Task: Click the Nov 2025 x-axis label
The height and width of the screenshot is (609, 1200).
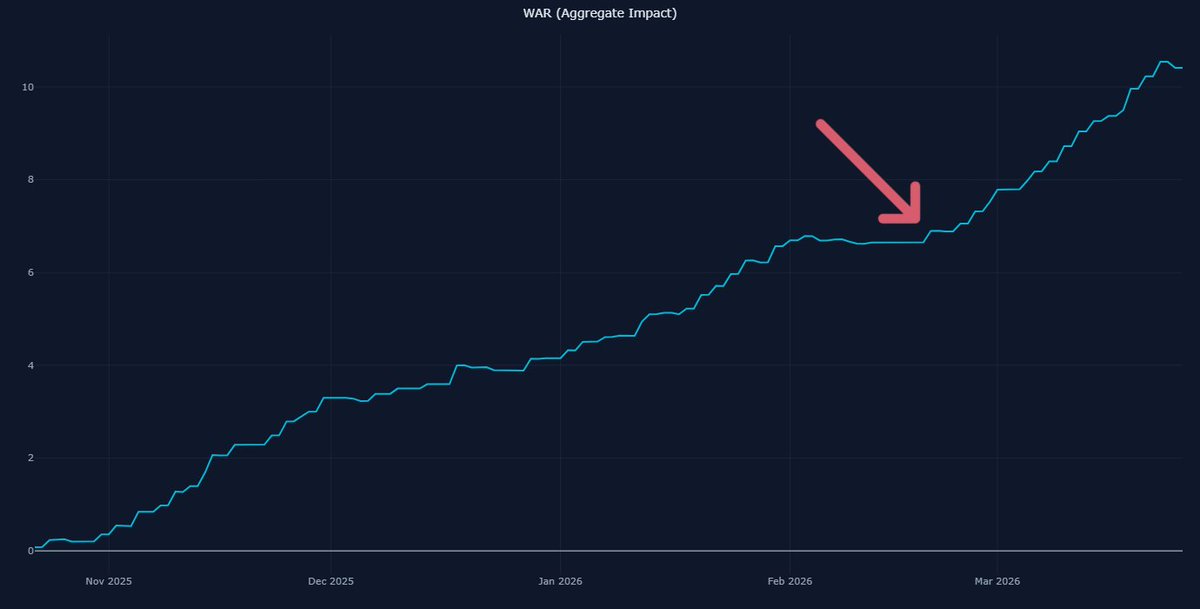Action: tap(108, 581)
